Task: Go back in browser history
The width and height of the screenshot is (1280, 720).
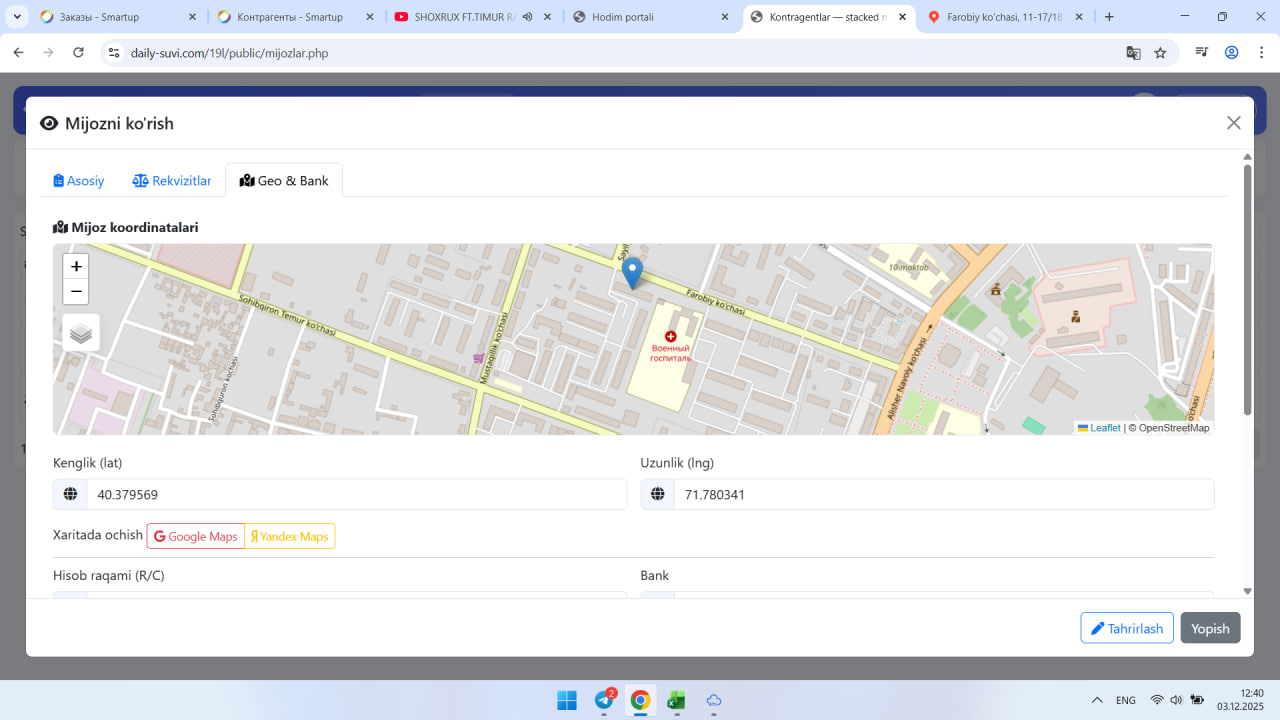Action: tap(18, 53)
